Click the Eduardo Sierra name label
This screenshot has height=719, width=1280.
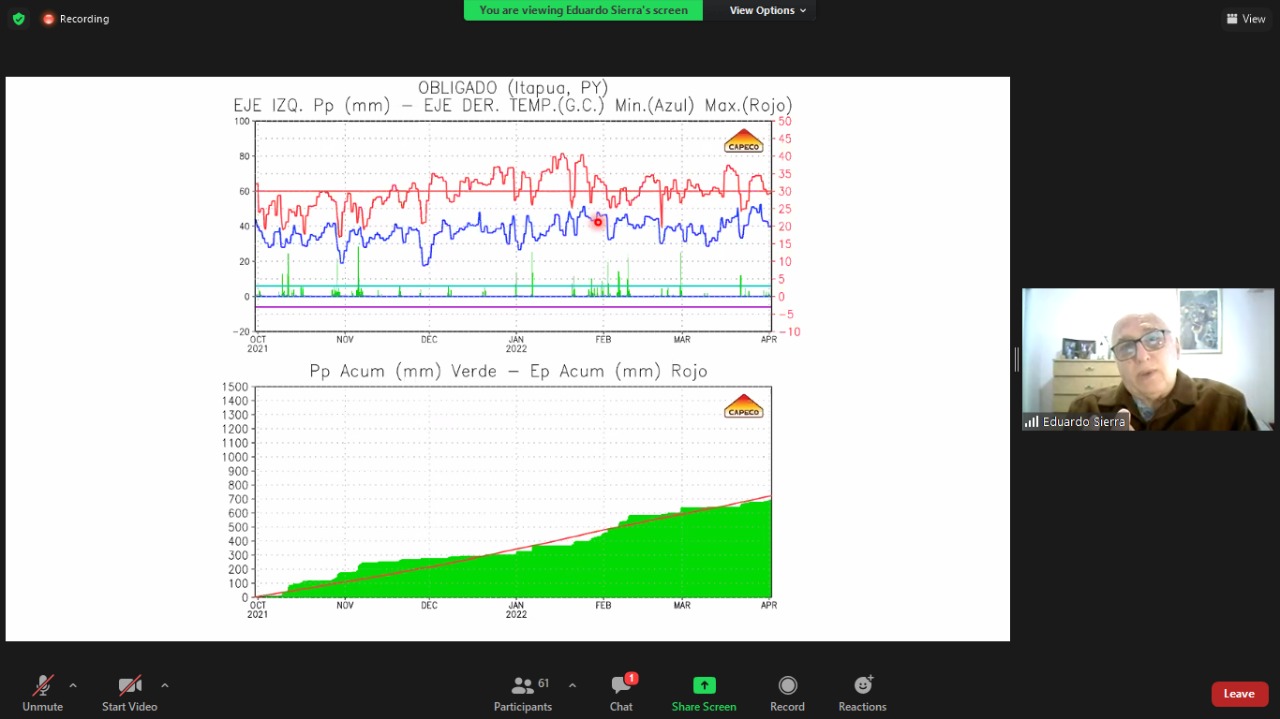[1083, 422]
